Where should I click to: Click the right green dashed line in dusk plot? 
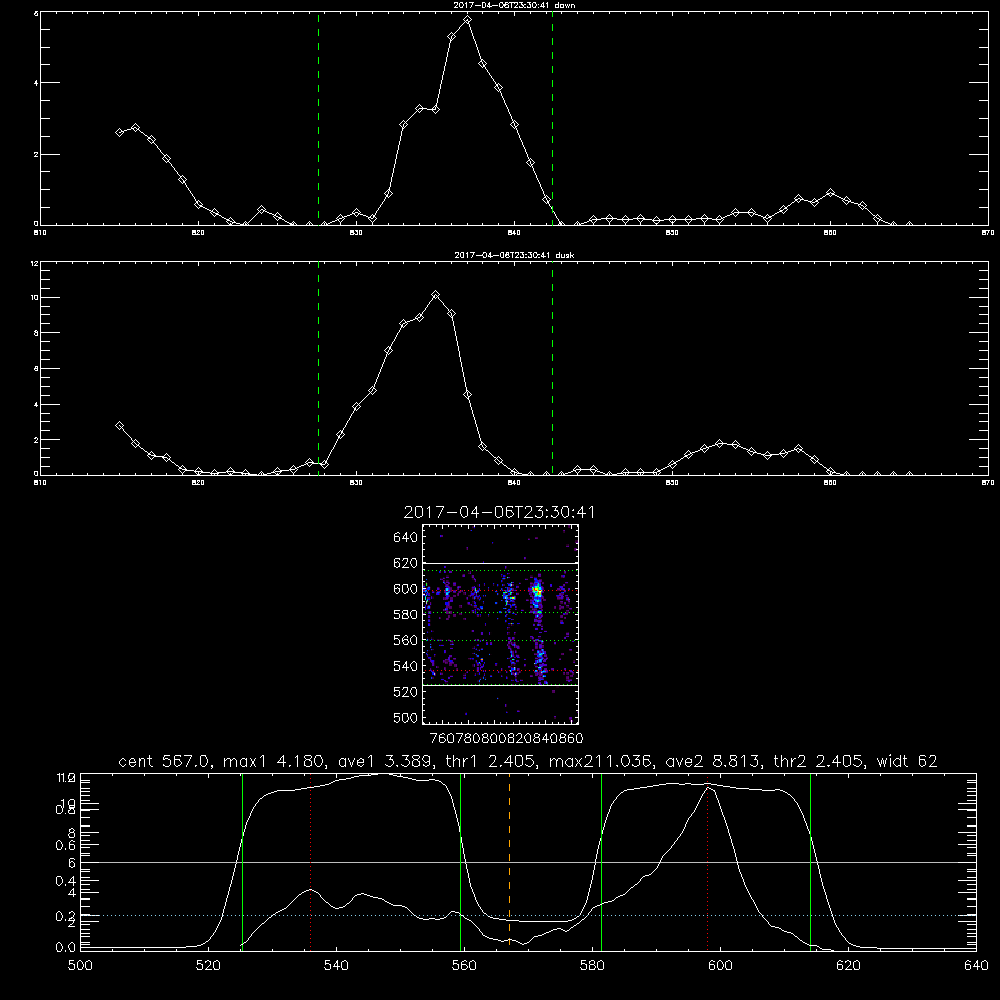click(552, 368)
